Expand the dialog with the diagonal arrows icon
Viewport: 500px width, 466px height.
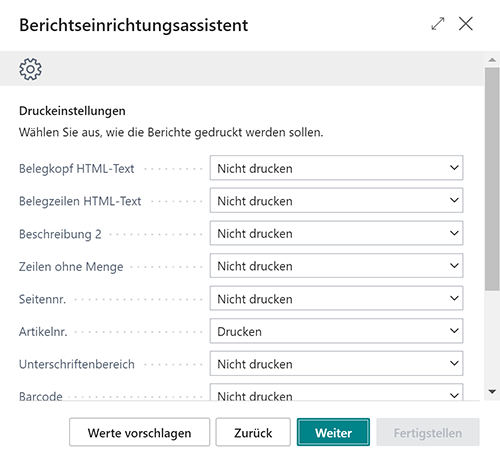438,24
